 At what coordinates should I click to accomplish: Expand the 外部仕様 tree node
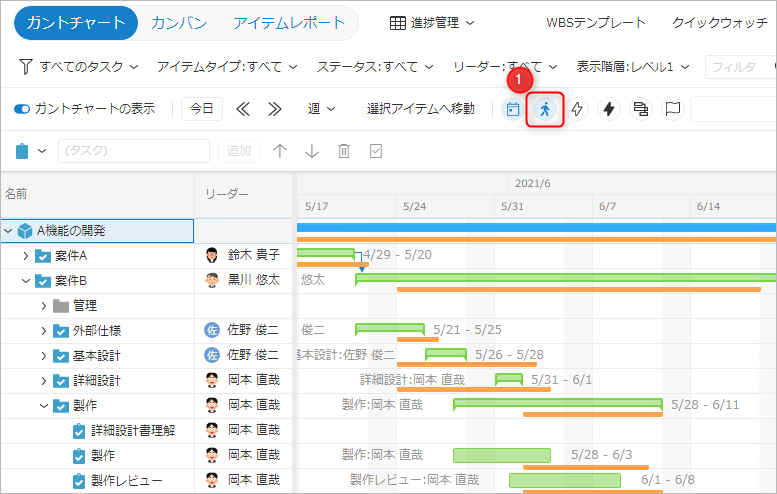(x=44, y=330)
